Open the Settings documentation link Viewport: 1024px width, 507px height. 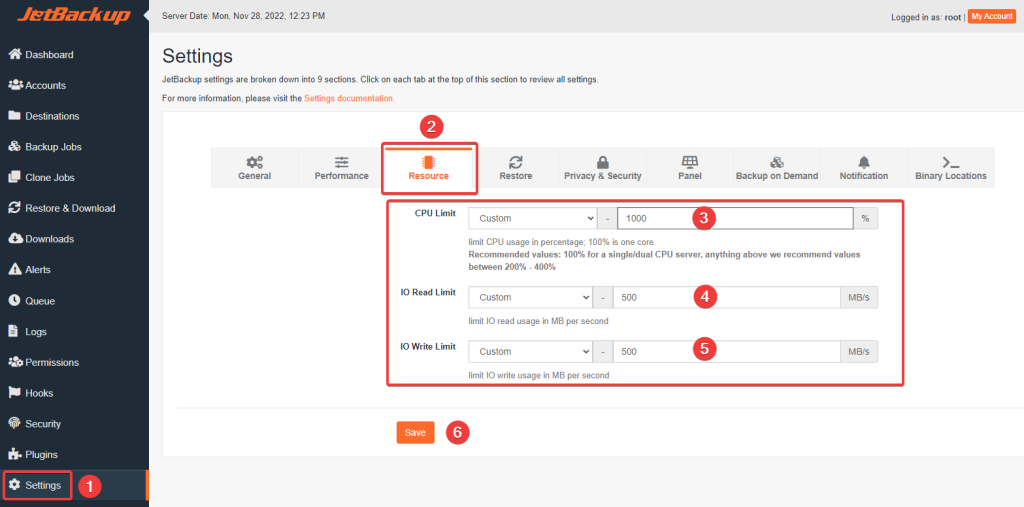pyautogui.click(x=349, y=99)
